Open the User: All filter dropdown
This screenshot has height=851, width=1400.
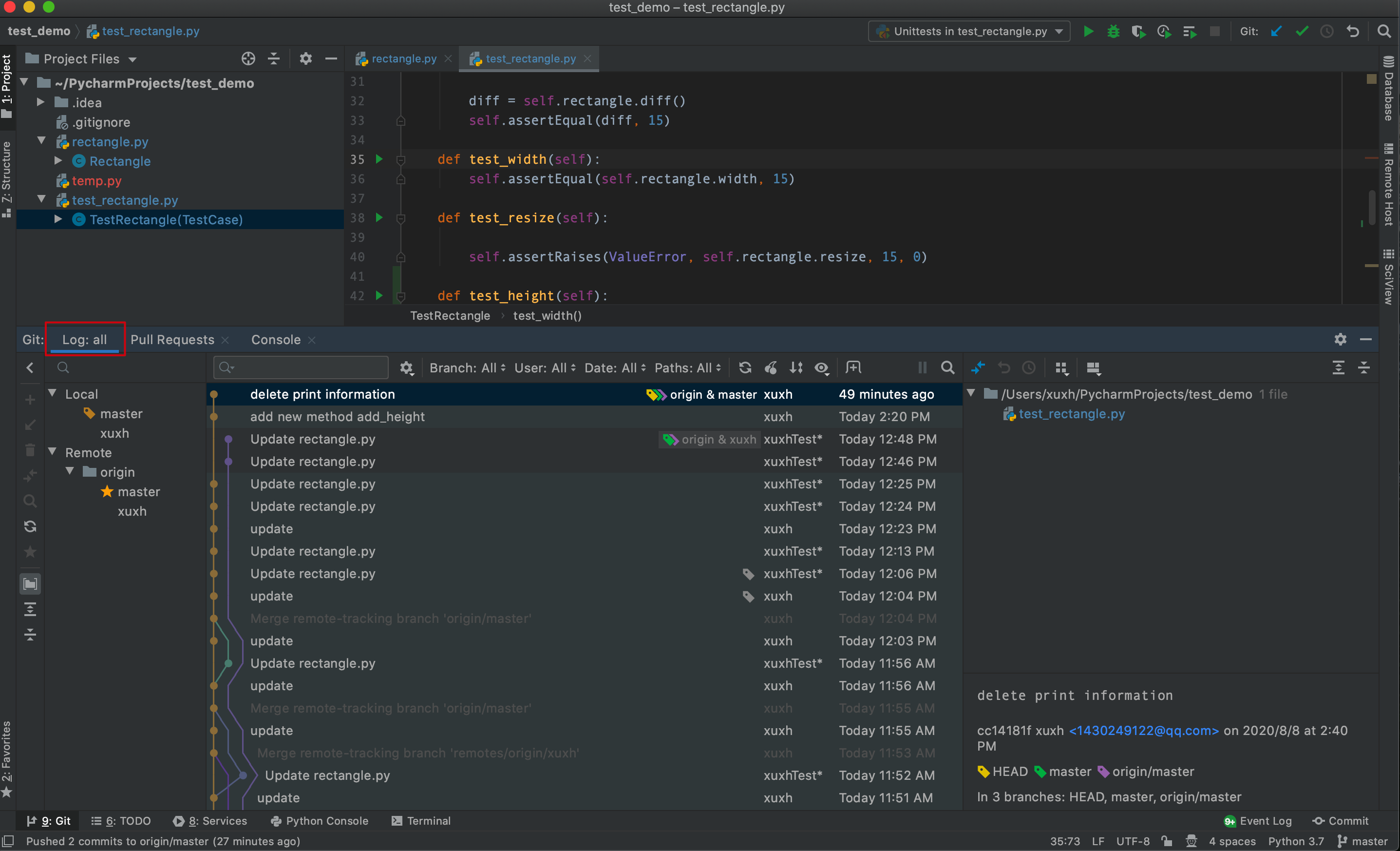coord(545,368)
